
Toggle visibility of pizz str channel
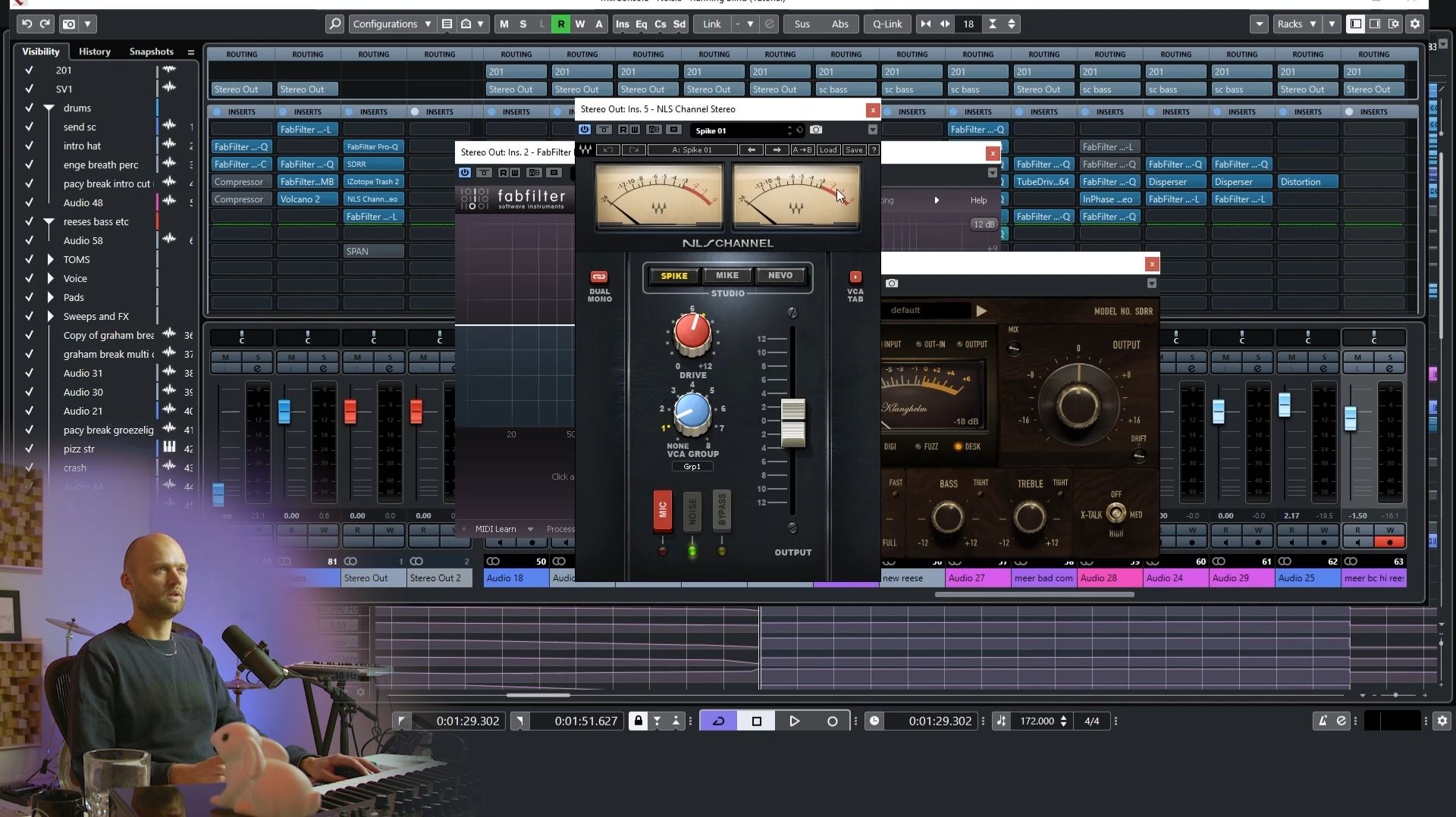29,449
